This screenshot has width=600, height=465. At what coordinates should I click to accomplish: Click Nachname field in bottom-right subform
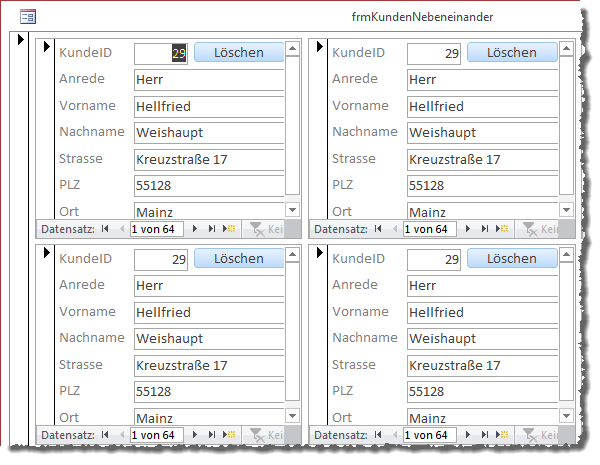[483, 338]
